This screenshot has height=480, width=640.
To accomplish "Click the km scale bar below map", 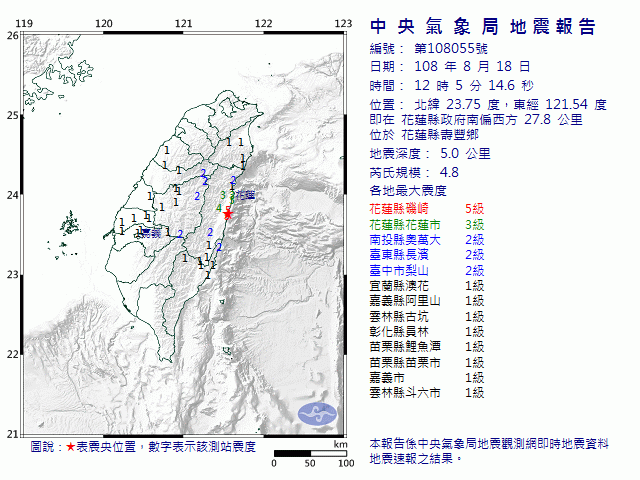I will pyautogui.click(x=310, y=453).
